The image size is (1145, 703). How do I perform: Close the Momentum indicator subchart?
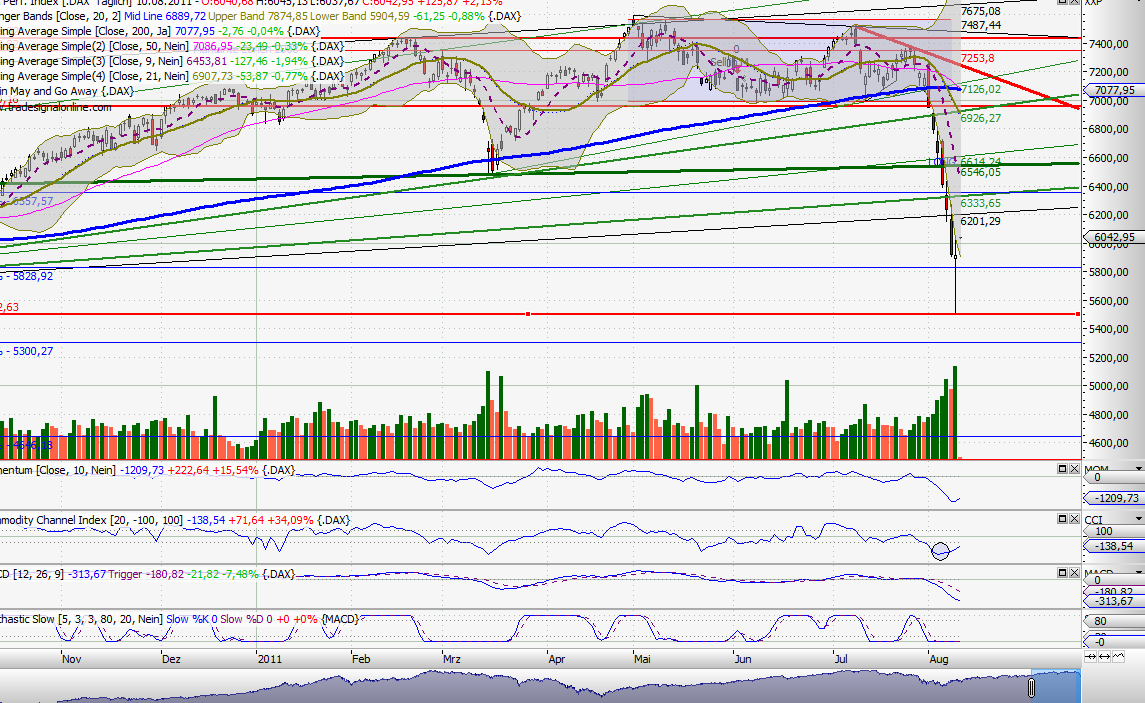coord(1074,468)
